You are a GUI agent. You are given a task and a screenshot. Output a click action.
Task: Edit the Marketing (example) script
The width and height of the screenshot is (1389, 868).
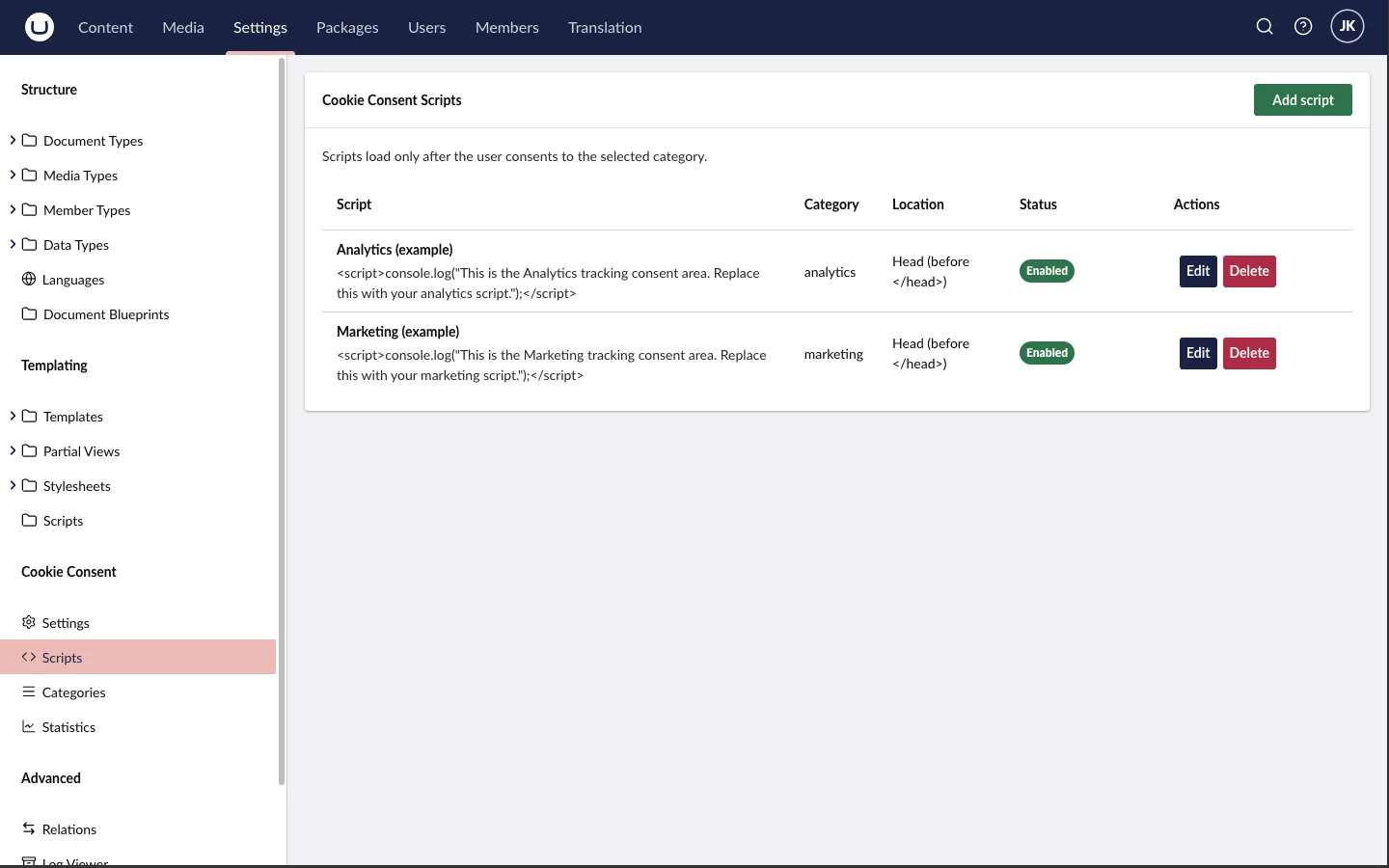[1198, 353]
